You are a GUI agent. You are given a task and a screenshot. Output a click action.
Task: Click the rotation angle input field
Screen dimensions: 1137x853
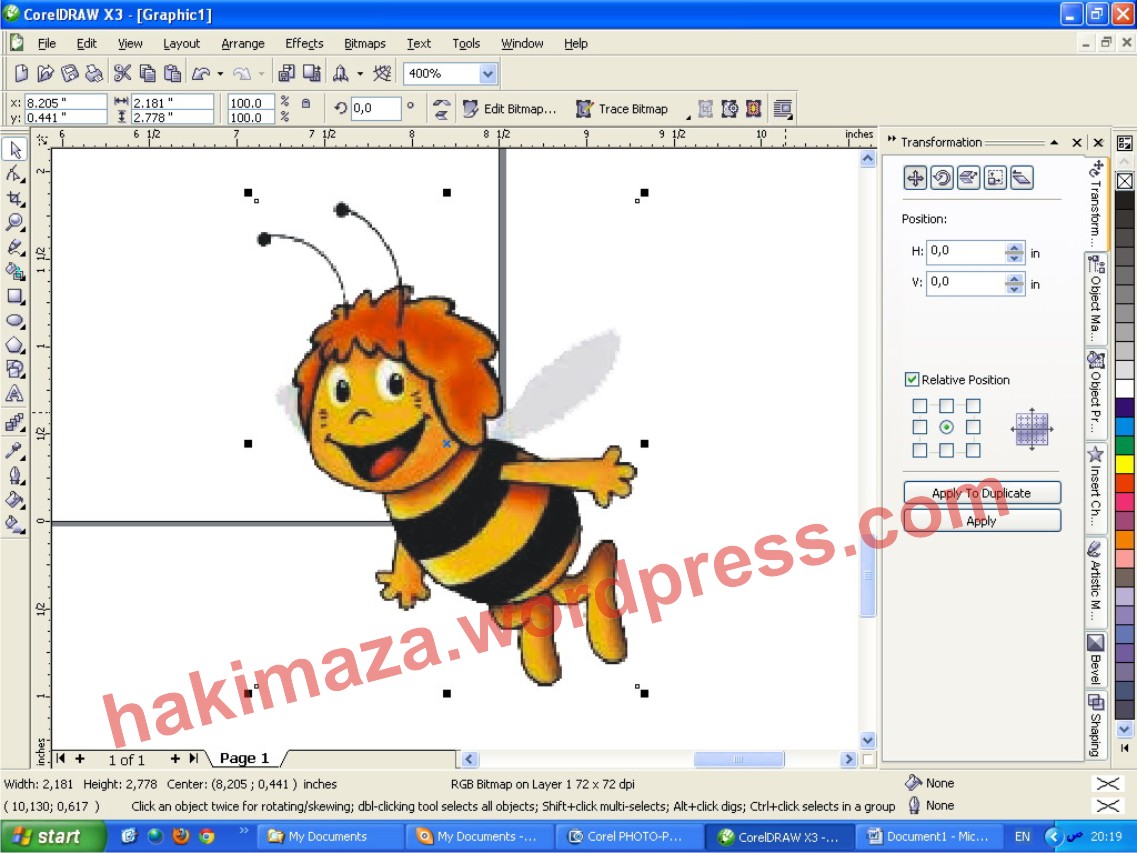coord(376,109)
